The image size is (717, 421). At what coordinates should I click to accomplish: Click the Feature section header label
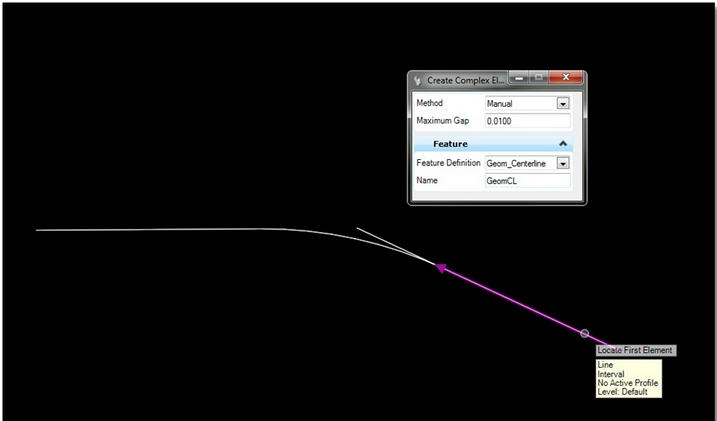(450, 144)
